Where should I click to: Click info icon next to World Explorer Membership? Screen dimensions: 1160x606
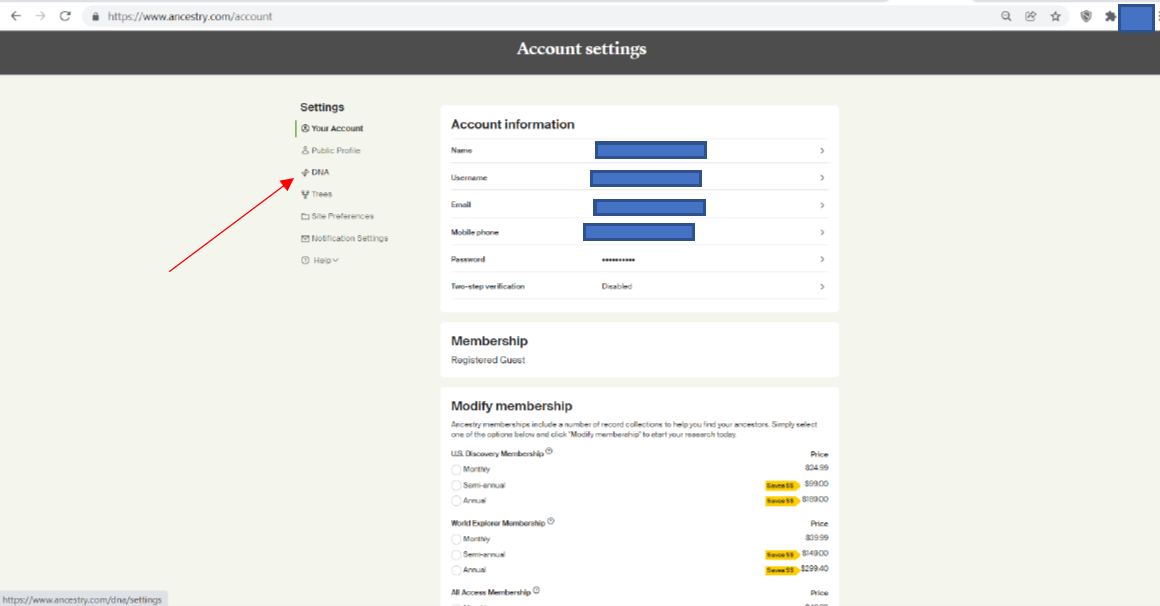550,521
